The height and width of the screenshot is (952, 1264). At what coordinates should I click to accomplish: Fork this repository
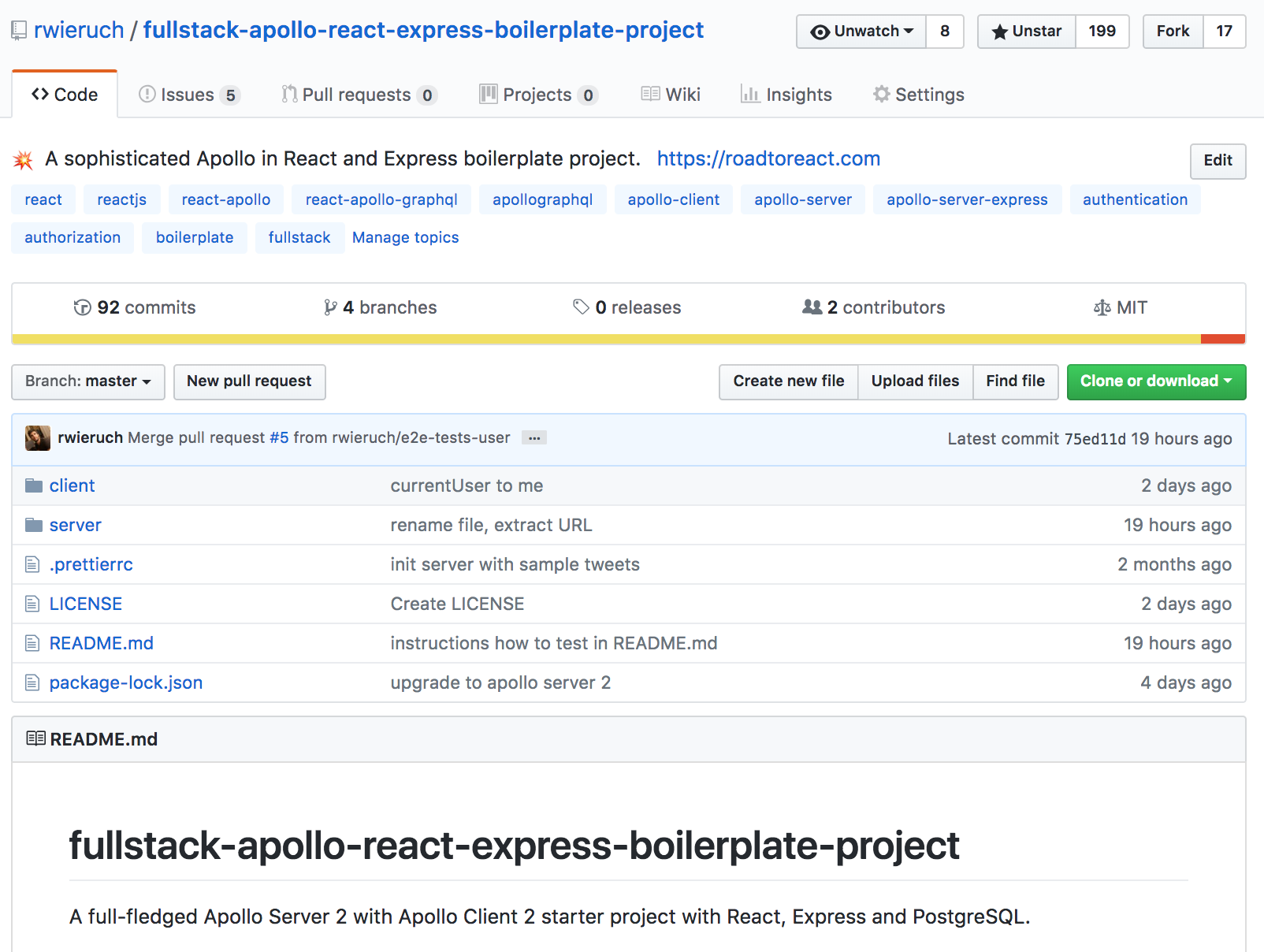click(1173, 32)
